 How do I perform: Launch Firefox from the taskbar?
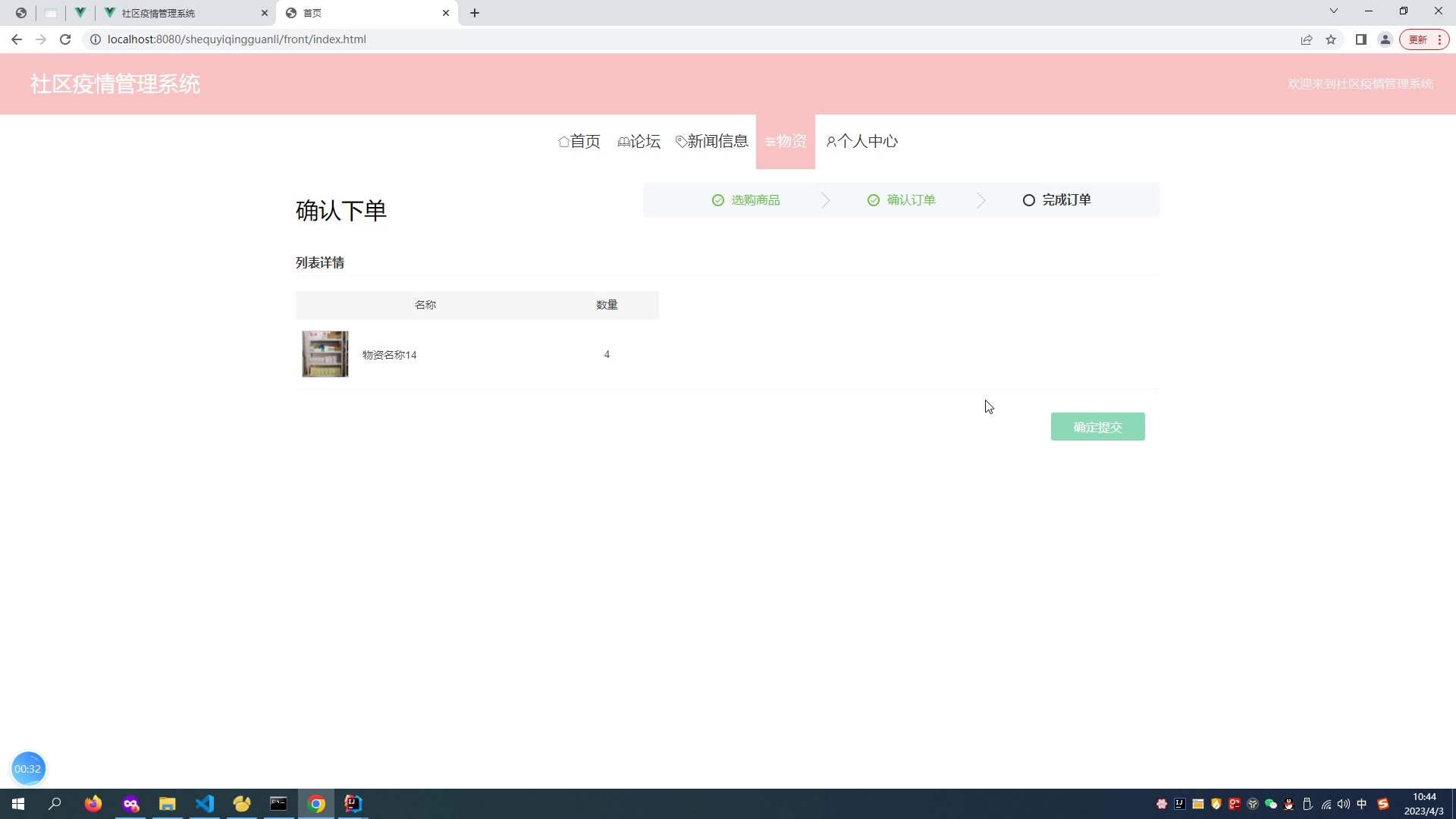[93, 804]
